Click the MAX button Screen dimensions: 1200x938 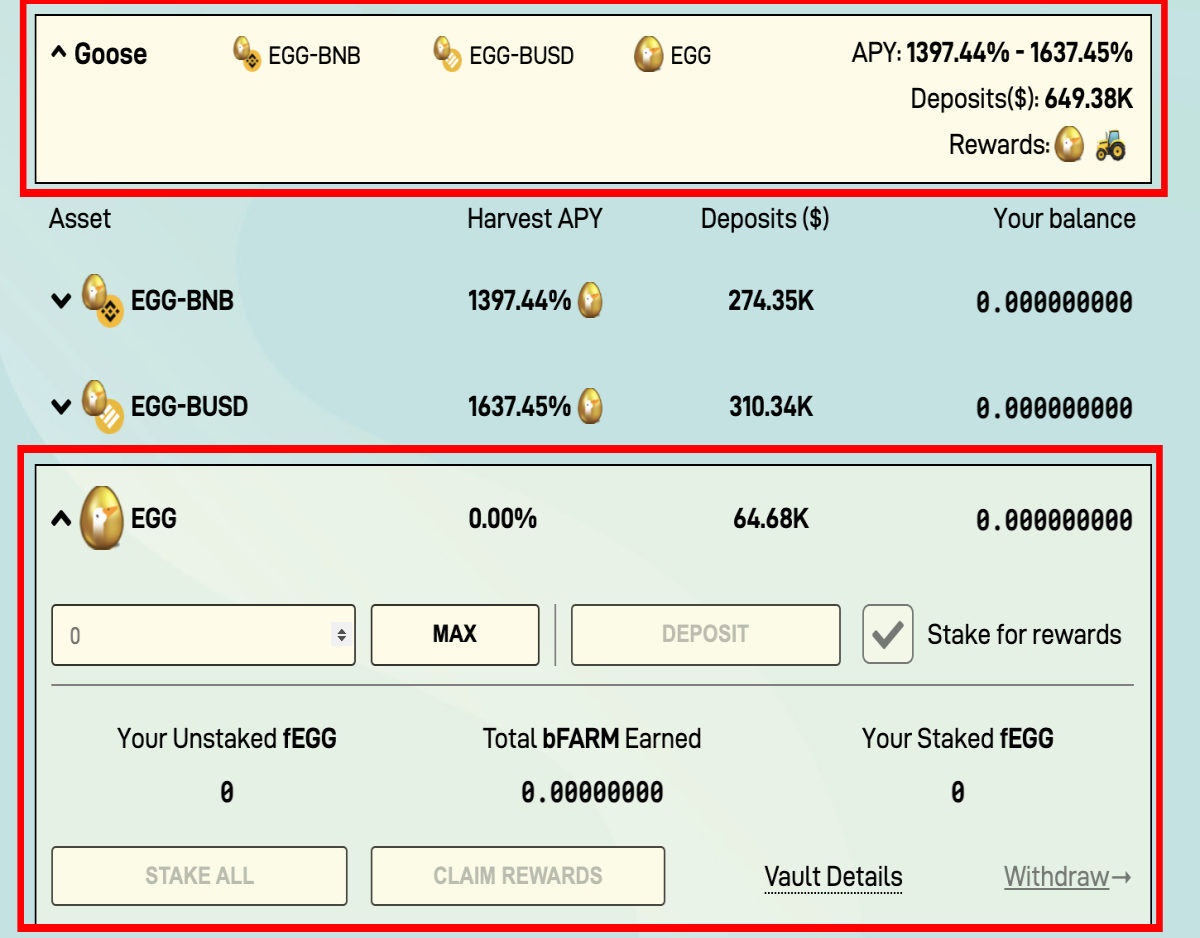[455, 634]
